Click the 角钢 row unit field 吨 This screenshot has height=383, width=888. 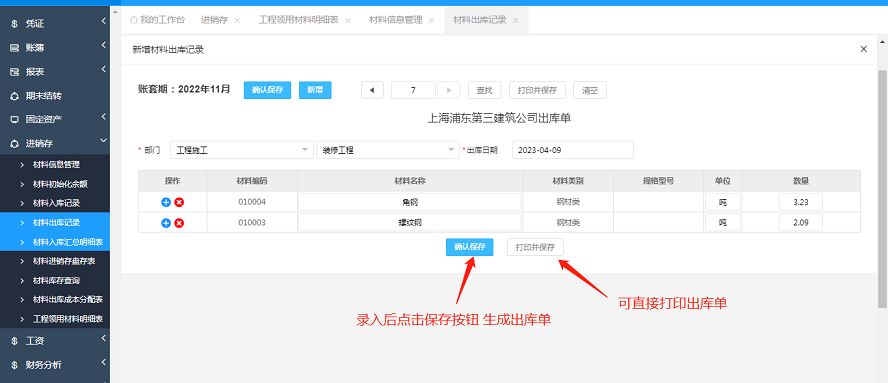point(723,202)
